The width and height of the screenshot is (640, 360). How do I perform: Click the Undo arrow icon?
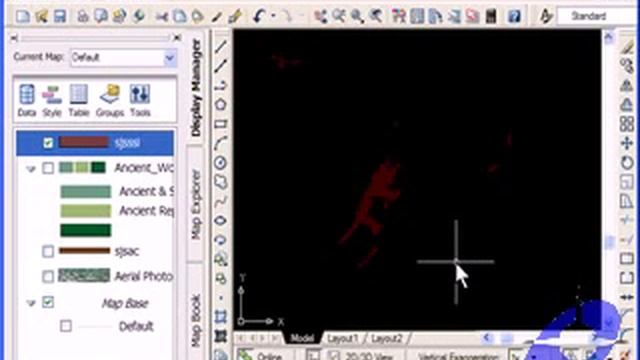point(259,16)
